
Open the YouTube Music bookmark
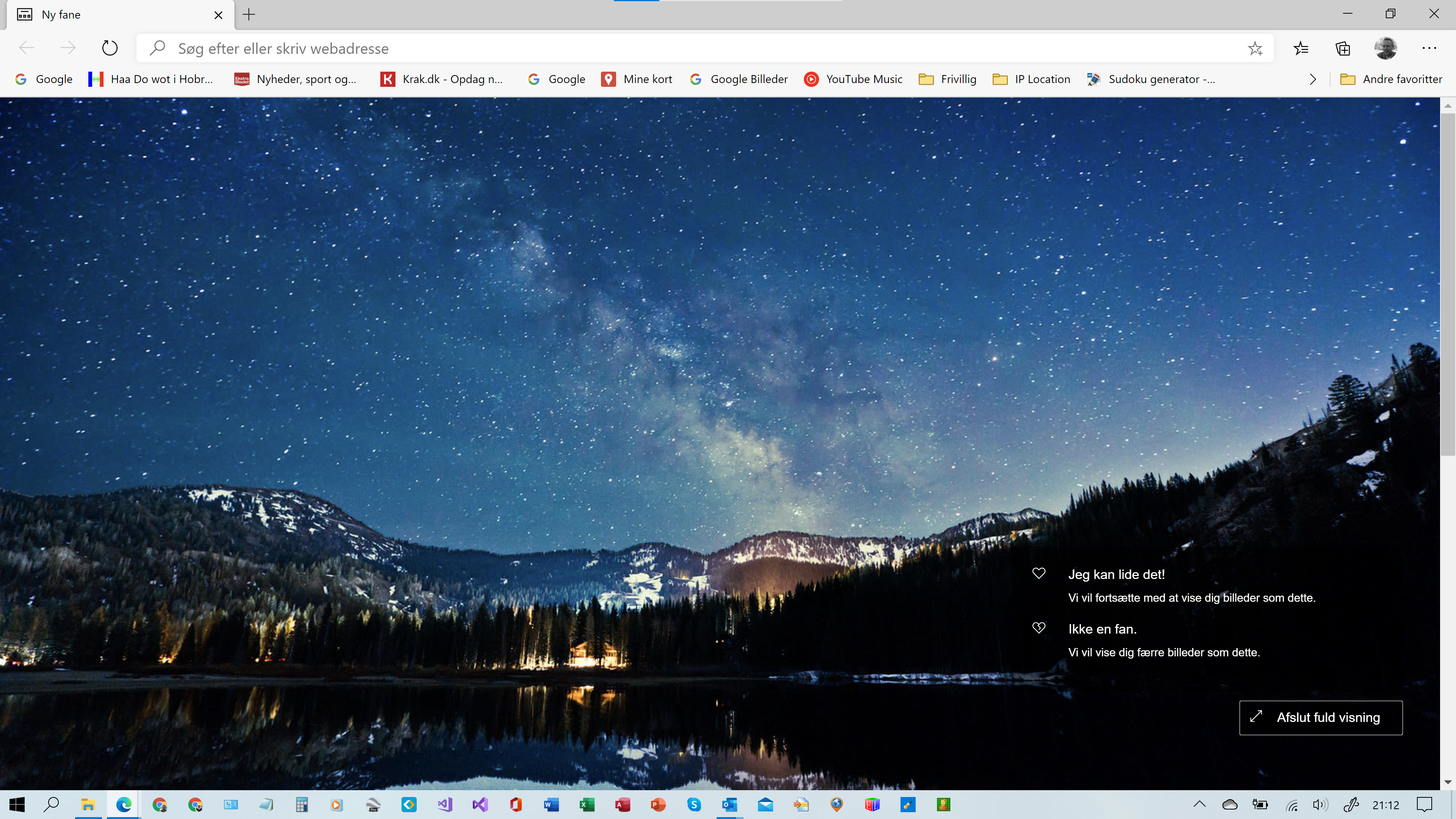pos(853,79)
